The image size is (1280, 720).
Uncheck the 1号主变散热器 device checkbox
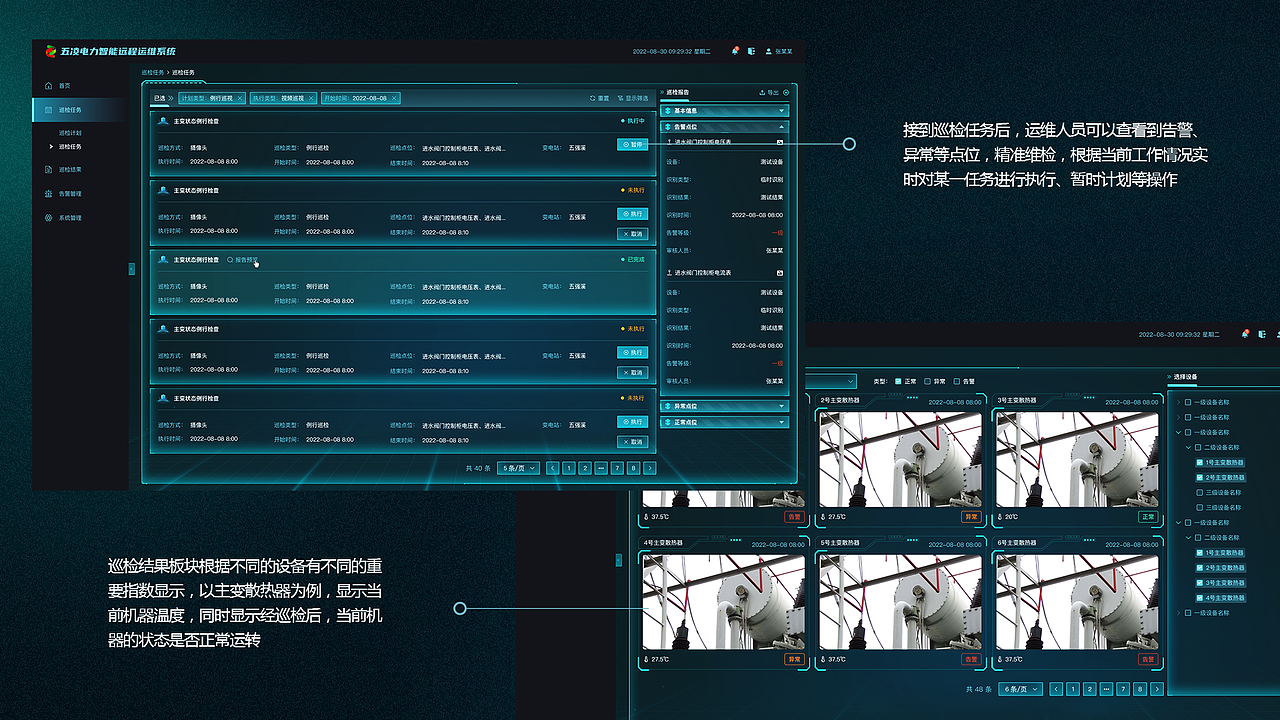[x=1199, y=462]
